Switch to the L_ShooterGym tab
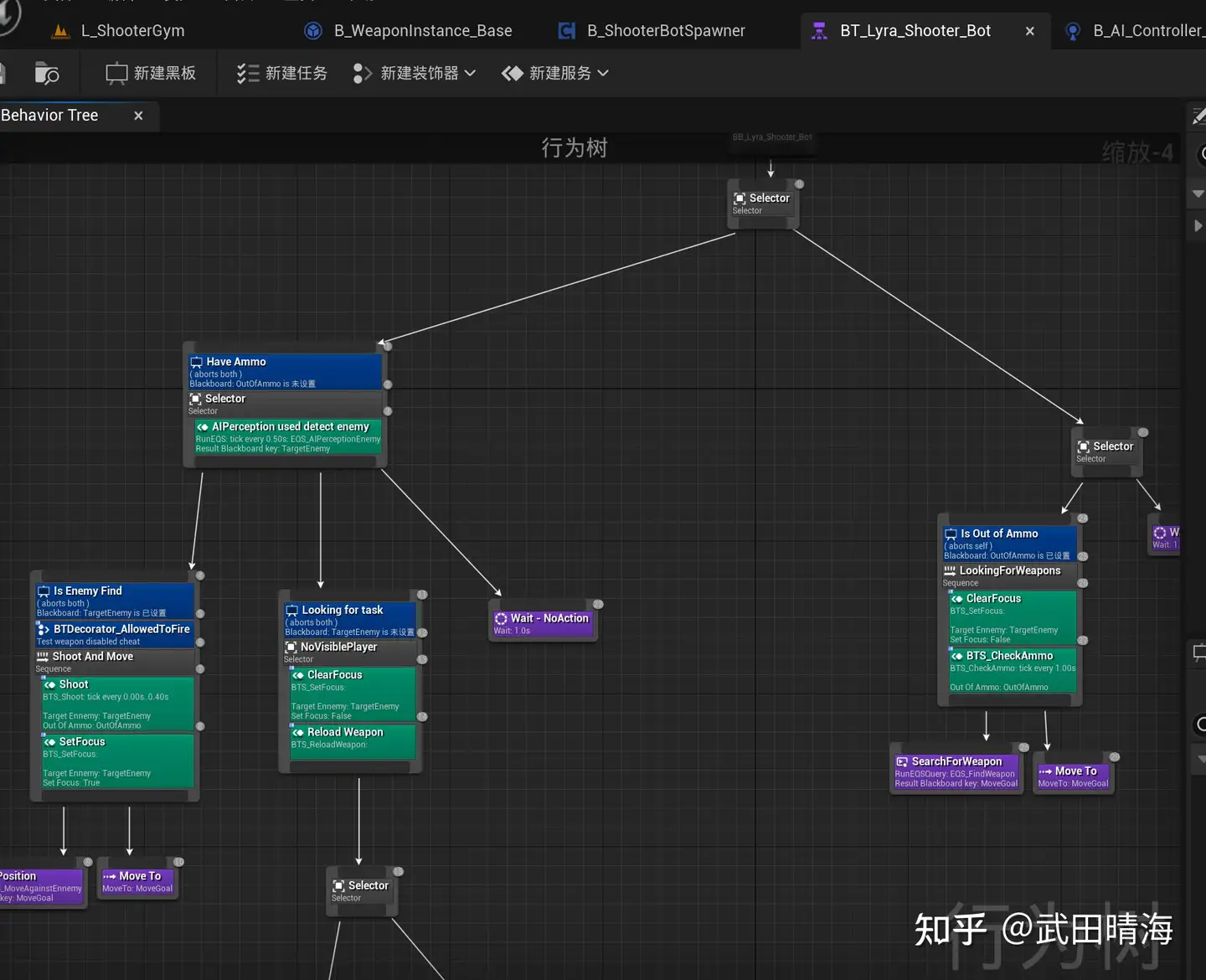This screenshot has height=980, width=1206. click(118, 31)
